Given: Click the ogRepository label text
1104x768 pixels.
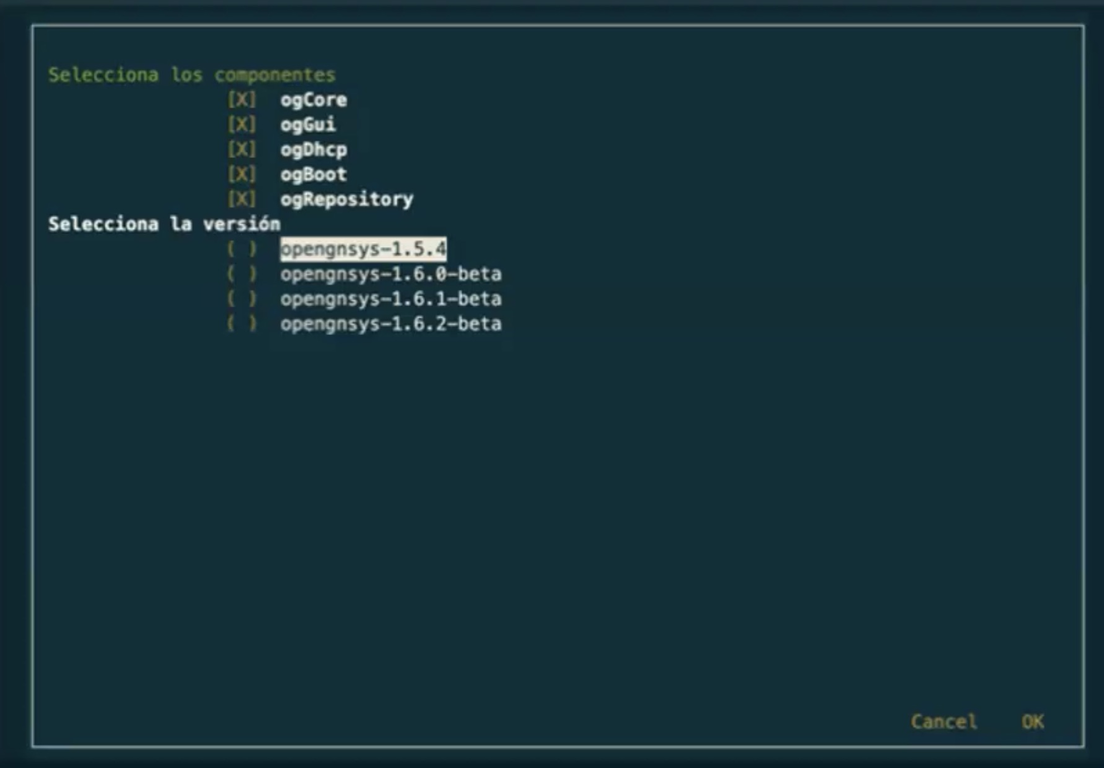Looking at the screenshot, I should [346, 199].
